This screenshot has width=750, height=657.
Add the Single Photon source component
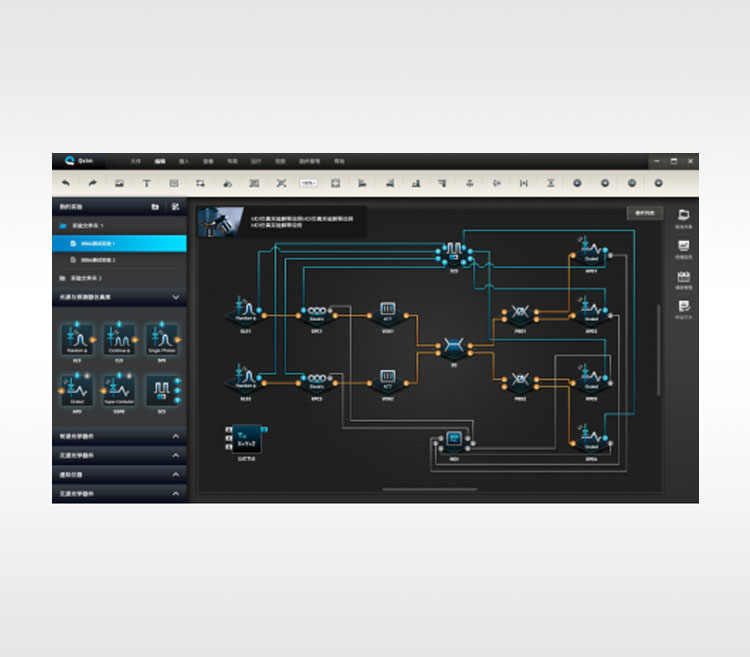pyautogui.click(x=162, y=338)
